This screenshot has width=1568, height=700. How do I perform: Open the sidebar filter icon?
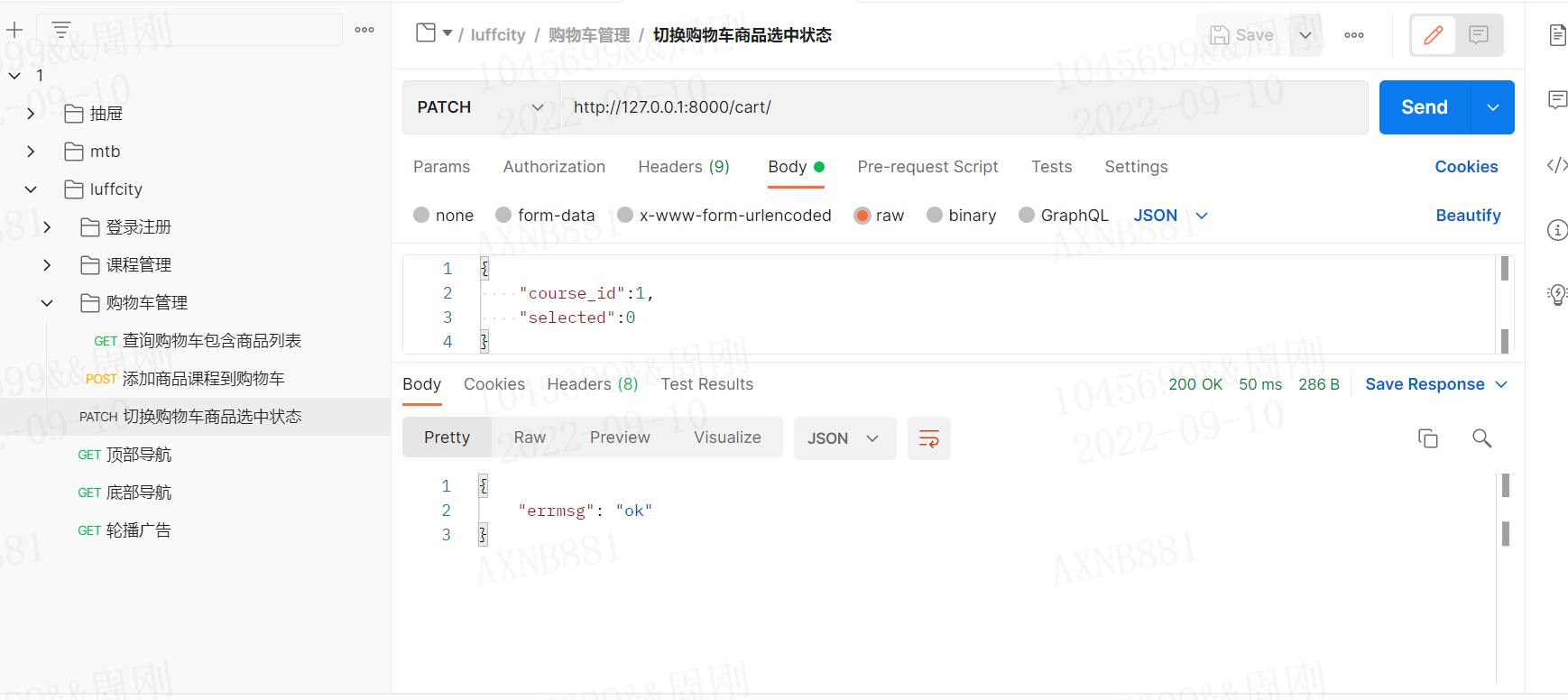61,30
